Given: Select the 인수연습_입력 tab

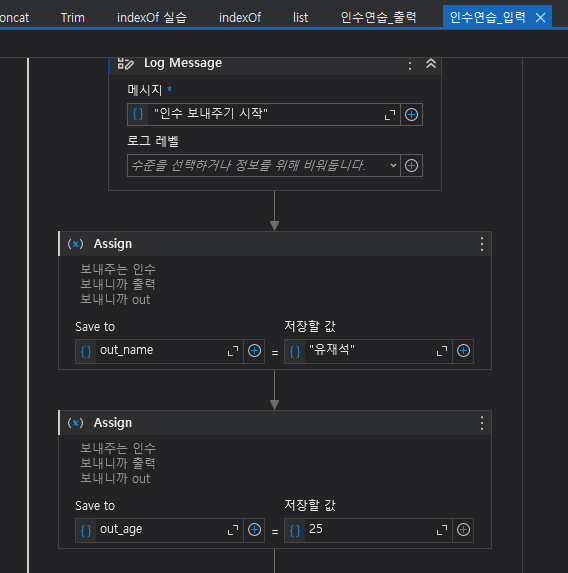Looking at the screenshot, I should tap(488, 17).
